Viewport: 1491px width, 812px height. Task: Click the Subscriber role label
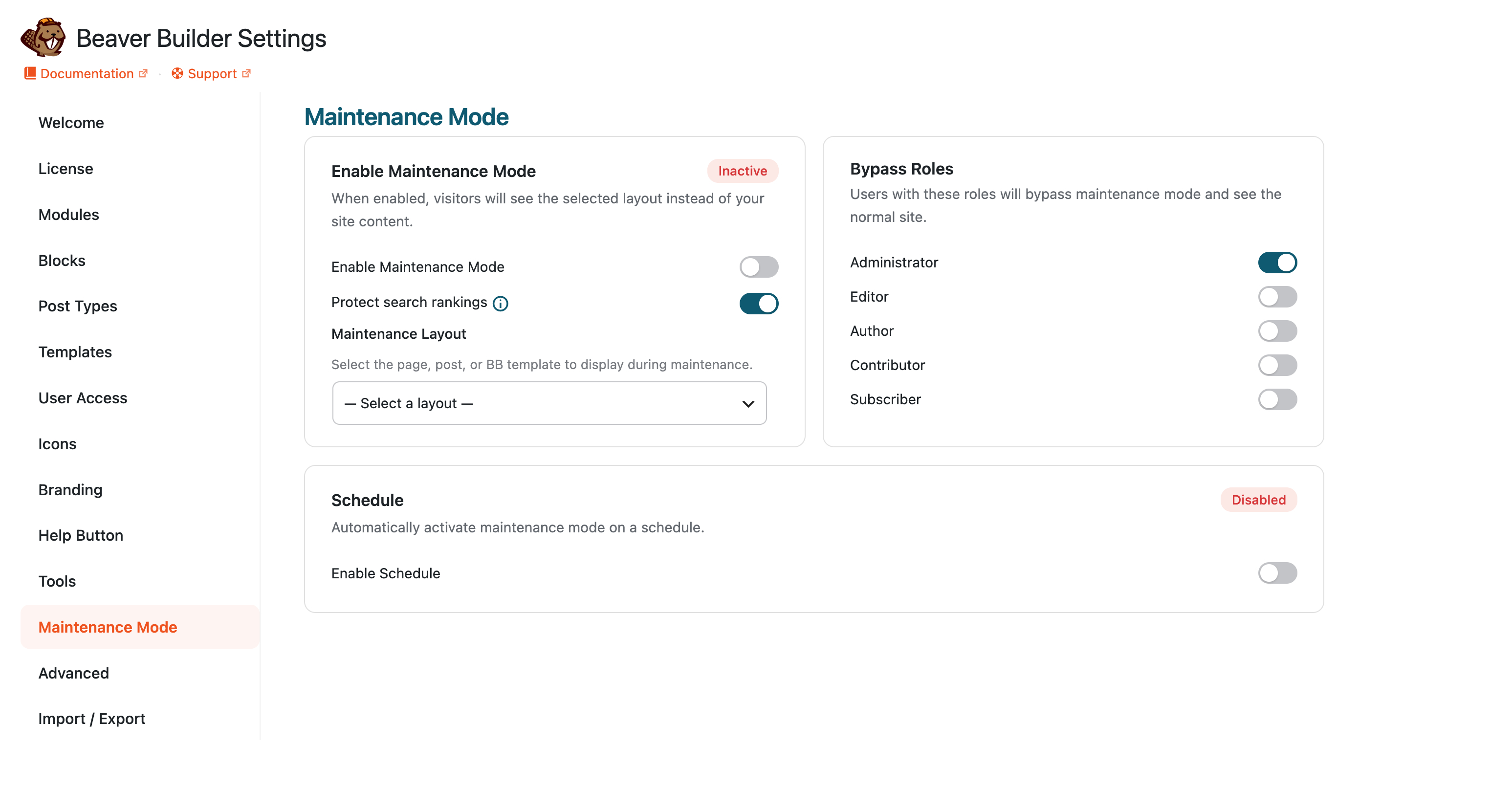(885, 399)
